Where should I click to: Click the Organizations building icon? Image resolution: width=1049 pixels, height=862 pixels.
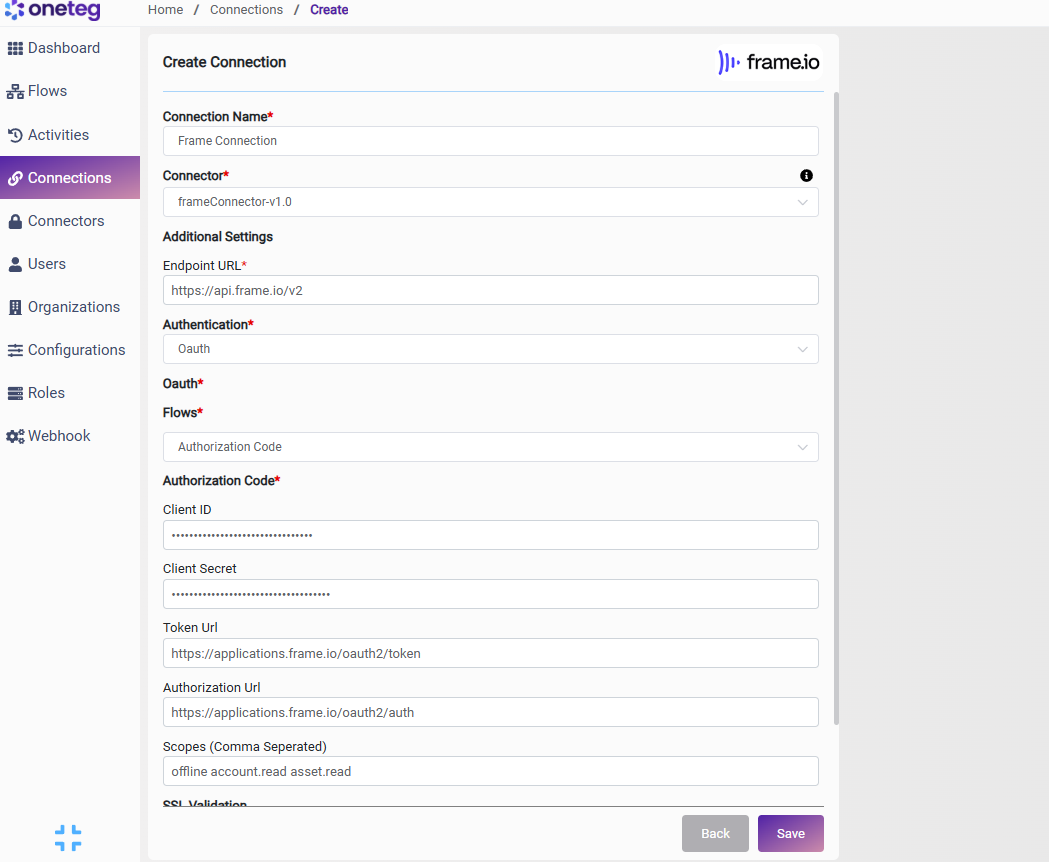click(x=15, y=307)
